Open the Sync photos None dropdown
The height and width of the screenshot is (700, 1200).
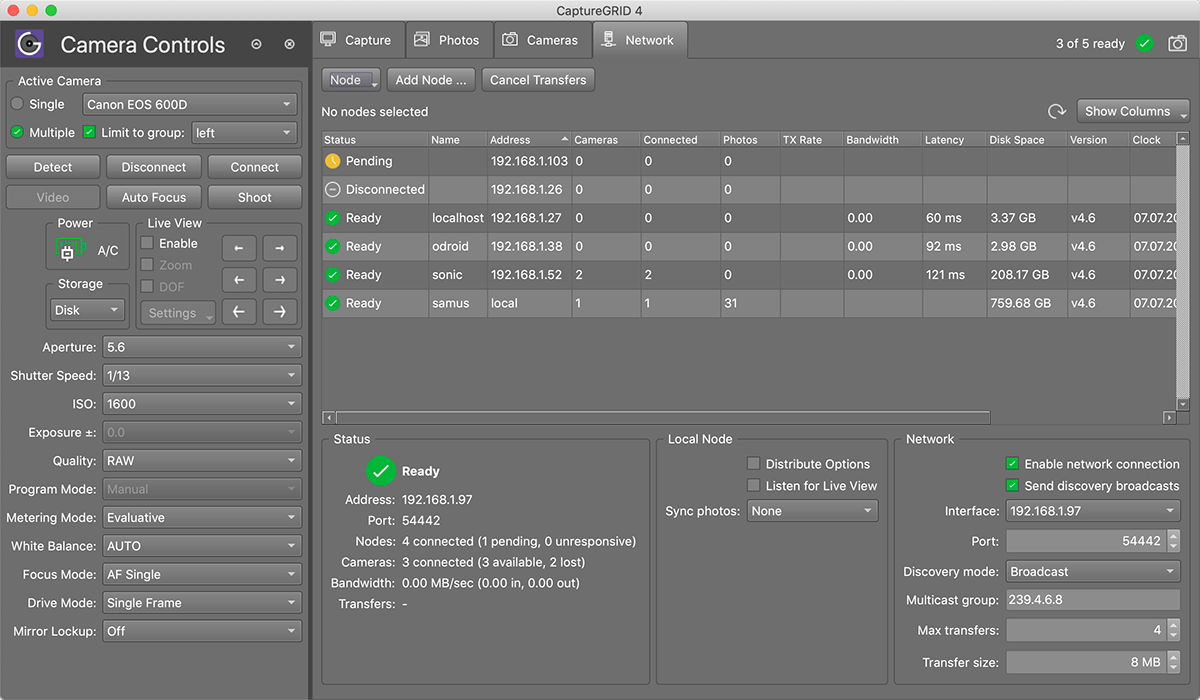tap(812, 511)
